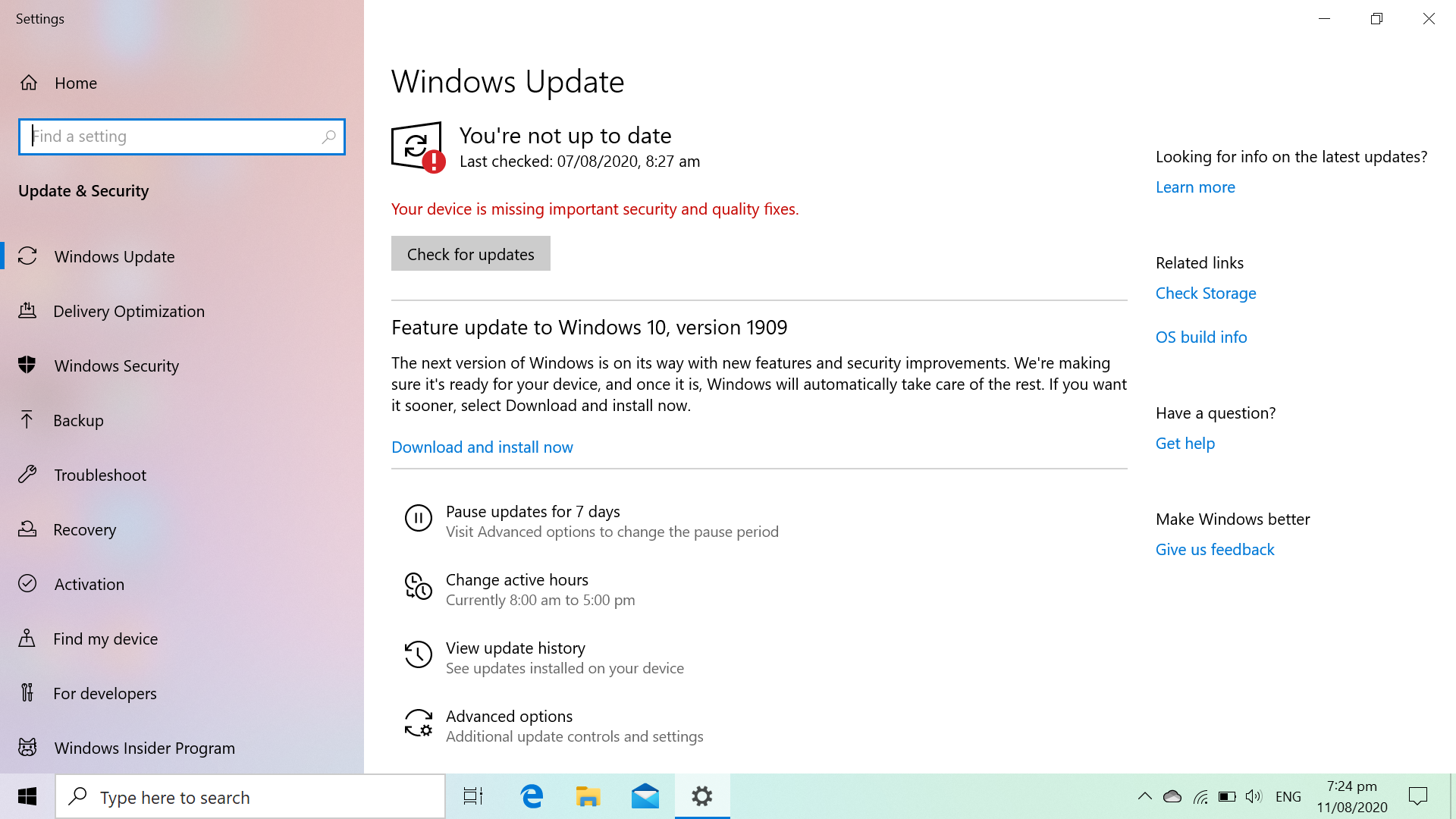Open Change active hours option
This screenshot has width=1456, height=819.
(519, 589)
